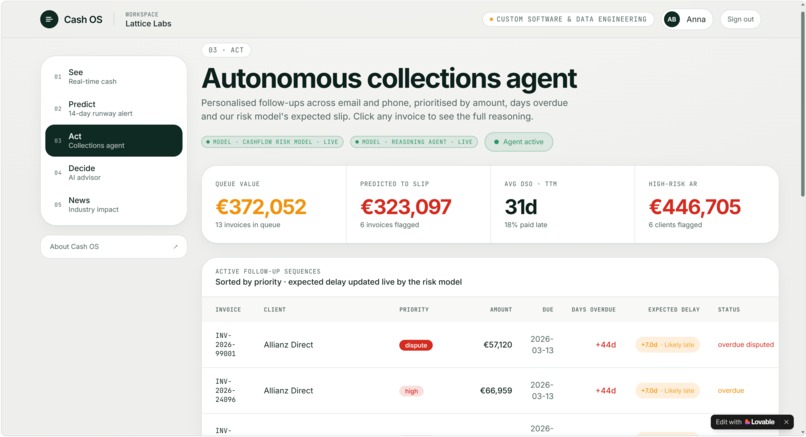This screenshot has height=437, width=806.
Task: Click Likely late badge for €57,120 invoice
Action: pos(667,344)
